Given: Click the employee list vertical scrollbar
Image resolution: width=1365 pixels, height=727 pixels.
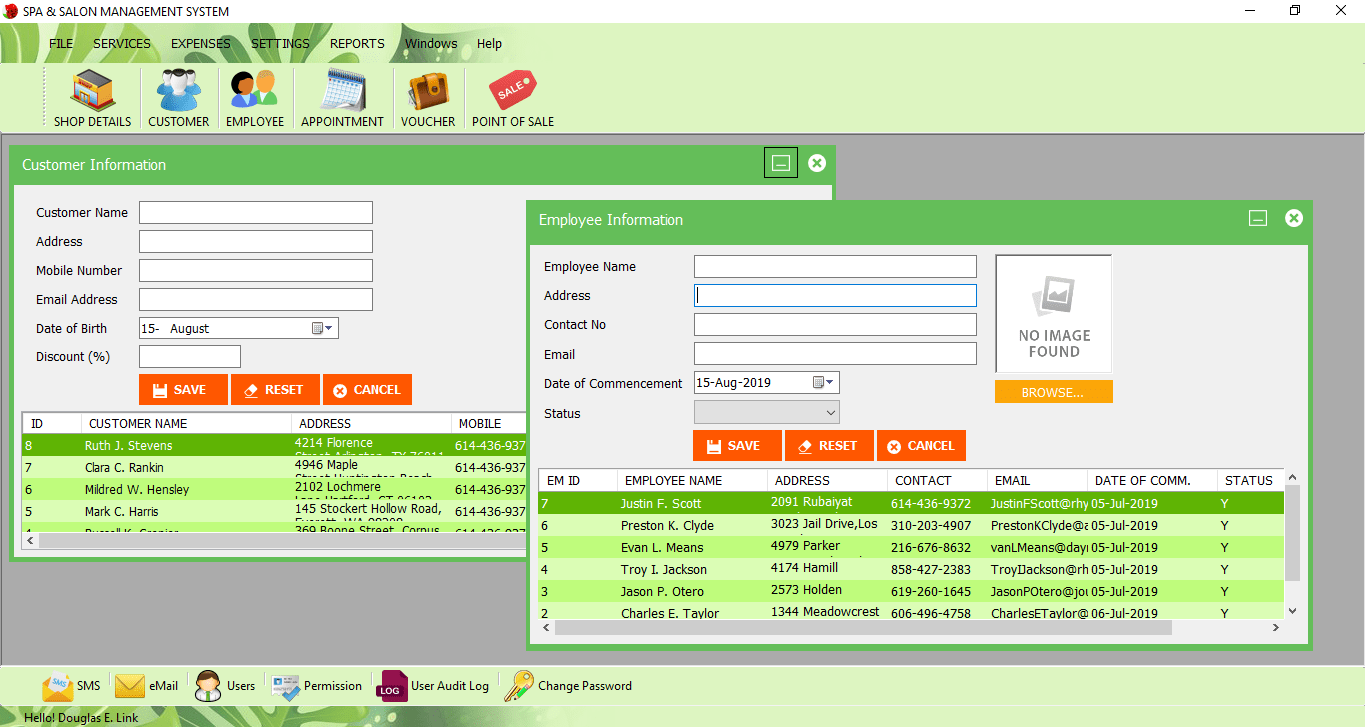Looking at the screenshot, I should 1292,533.
